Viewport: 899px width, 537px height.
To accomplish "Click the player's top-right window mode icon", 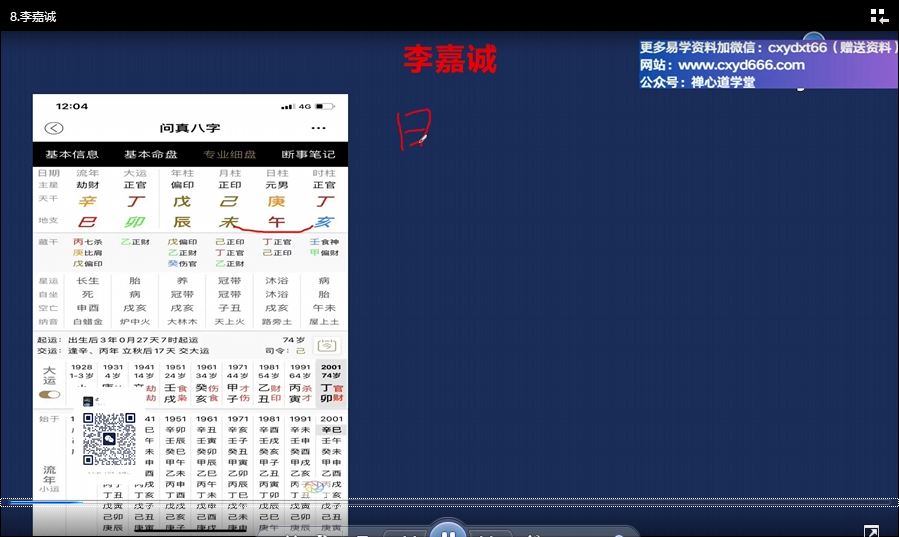I will (878, 16).
